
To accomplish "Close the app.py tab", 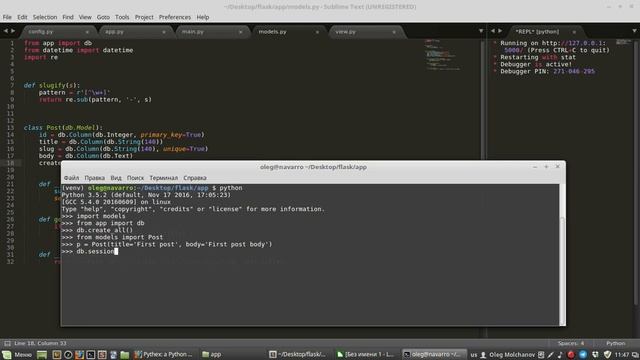I will click(x=164, y=32).
